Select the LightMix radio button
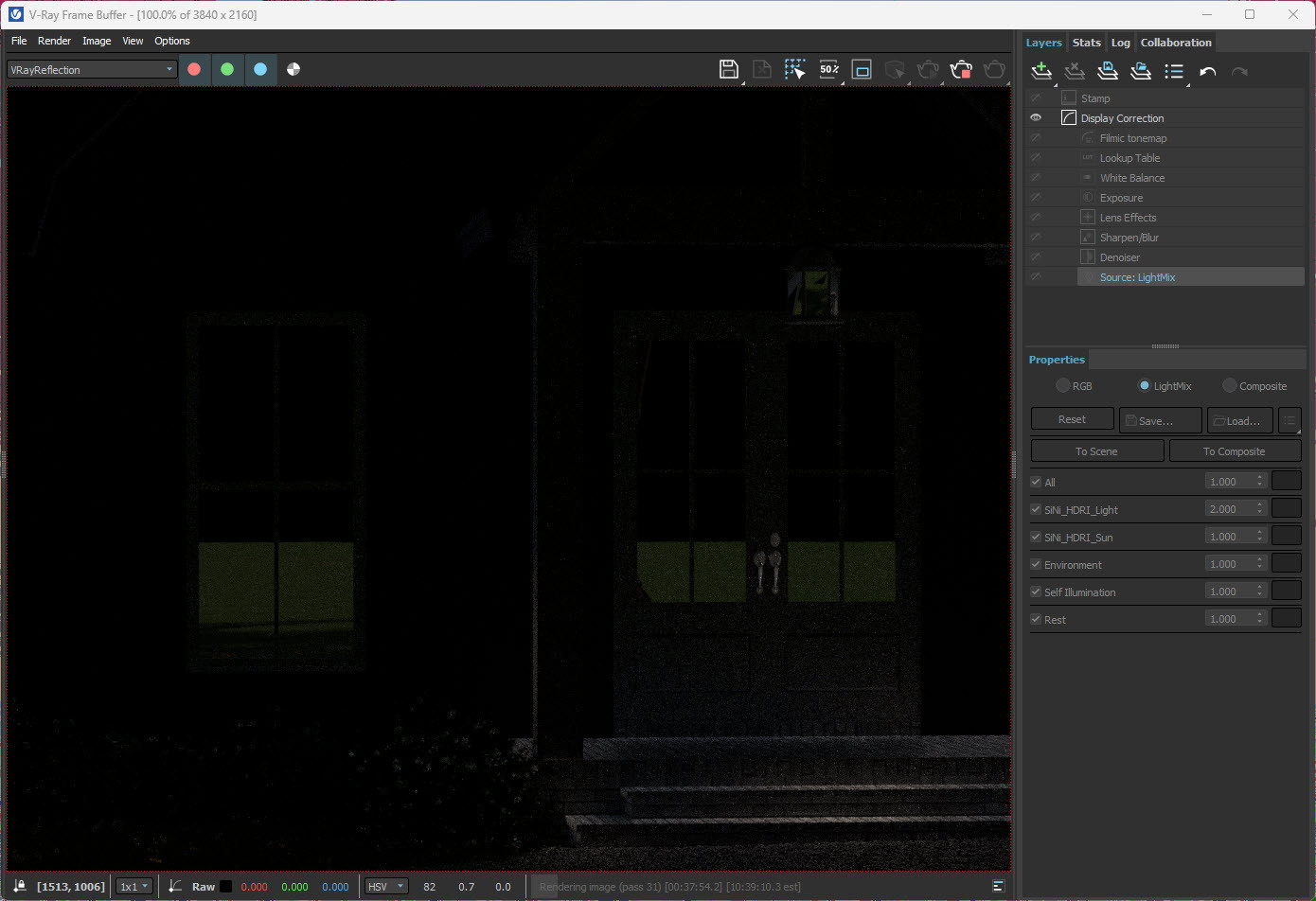 click(1144, 385)
